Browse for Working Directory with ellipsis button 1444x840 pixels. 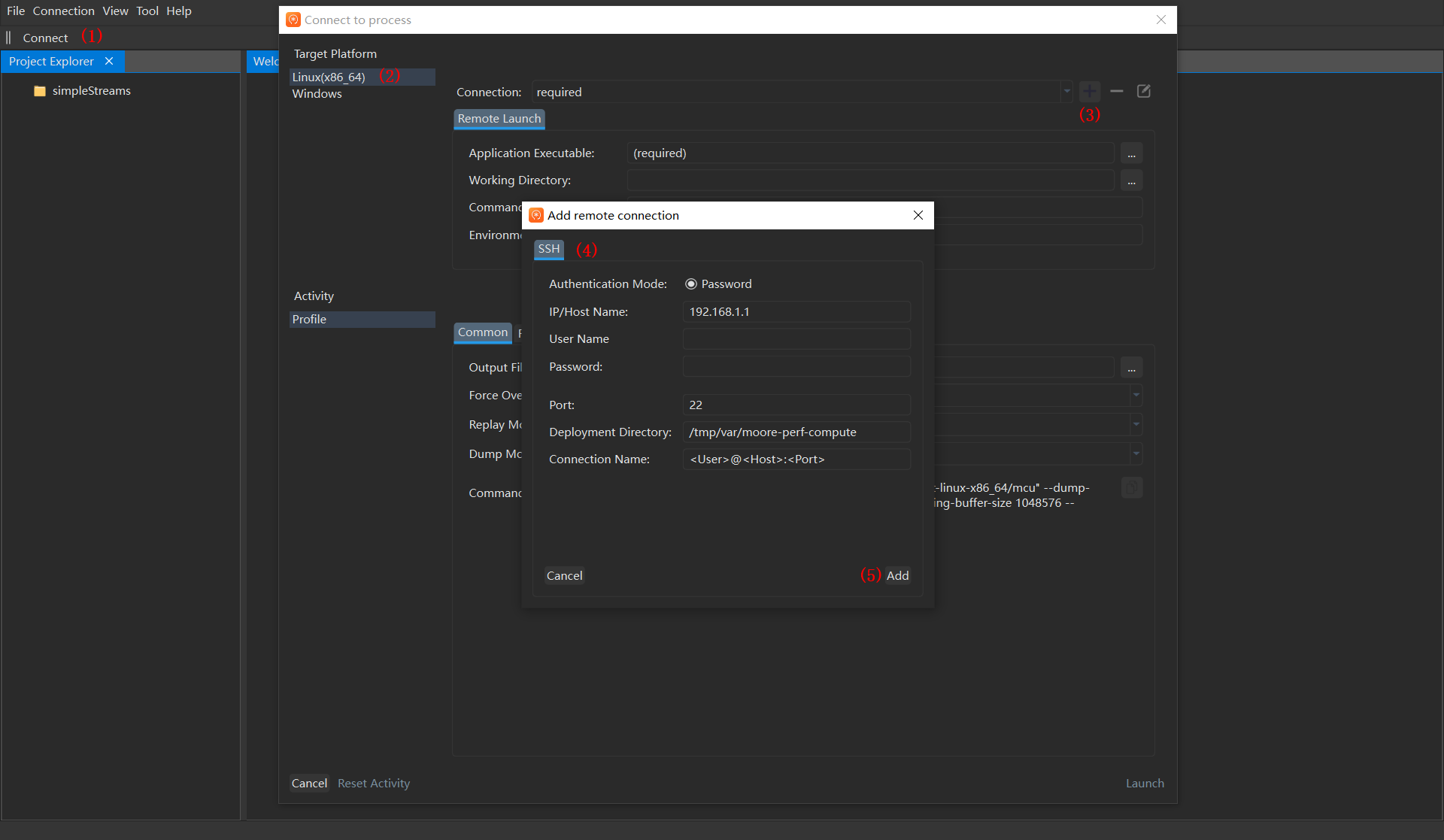(1131, 180)
